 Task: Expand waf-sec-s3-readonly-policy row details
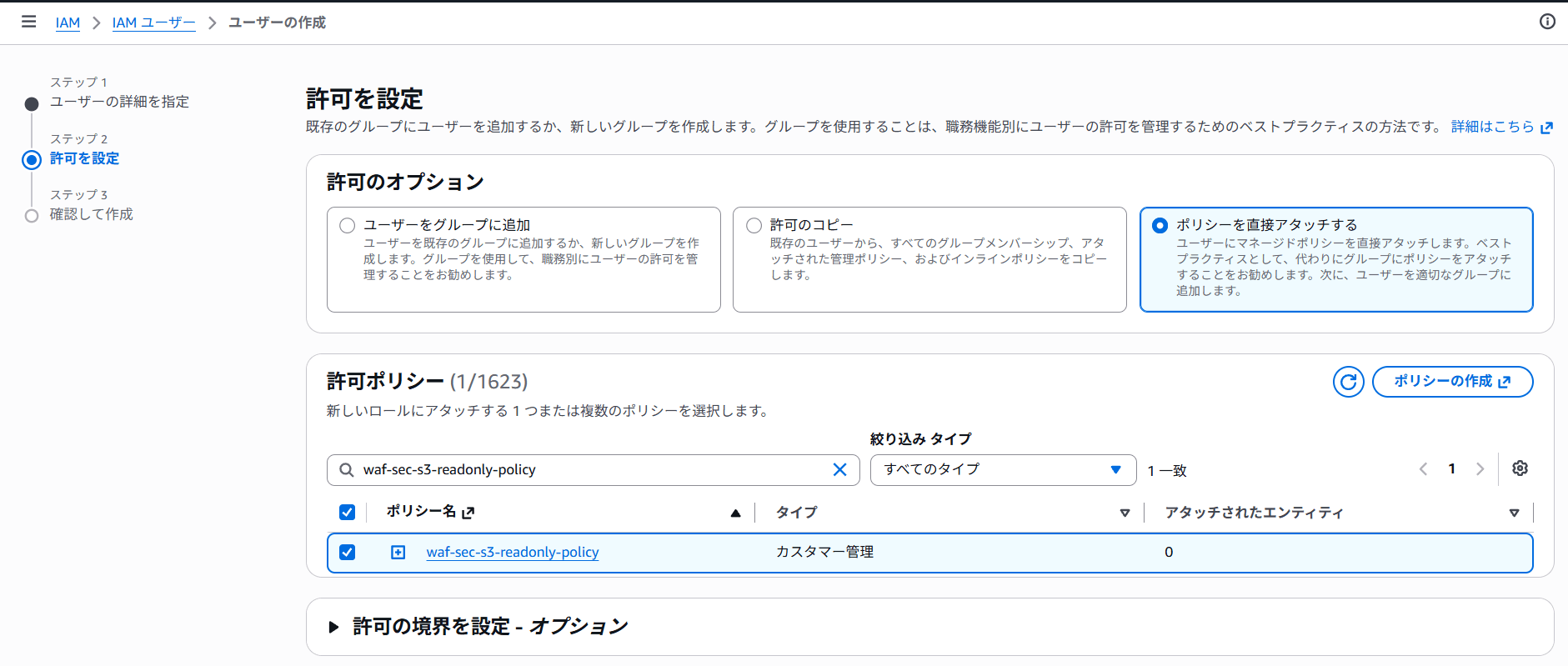398,552
